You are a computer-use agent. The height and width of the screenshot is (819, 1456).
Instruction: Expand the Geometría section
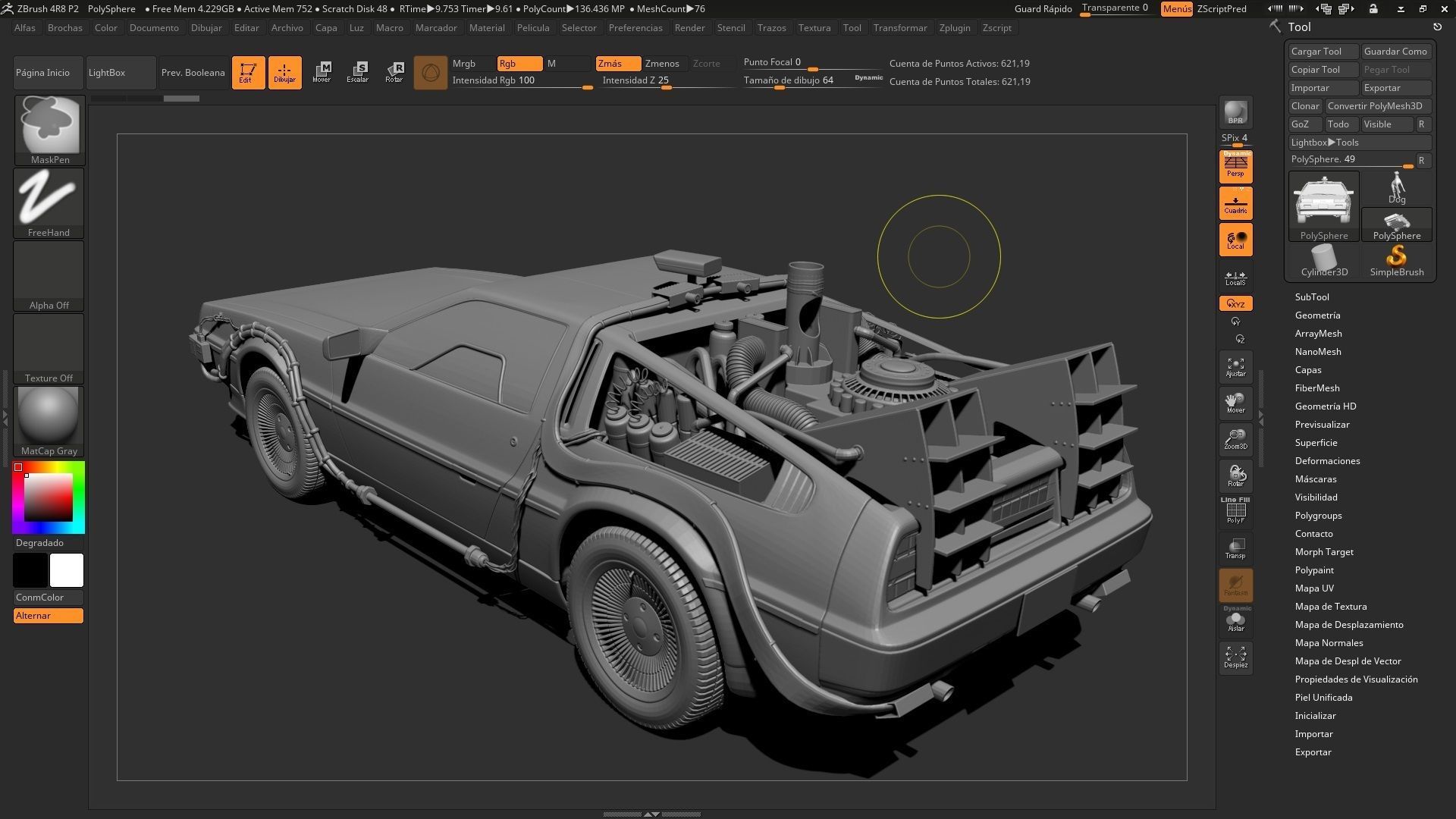point(1317,315)
